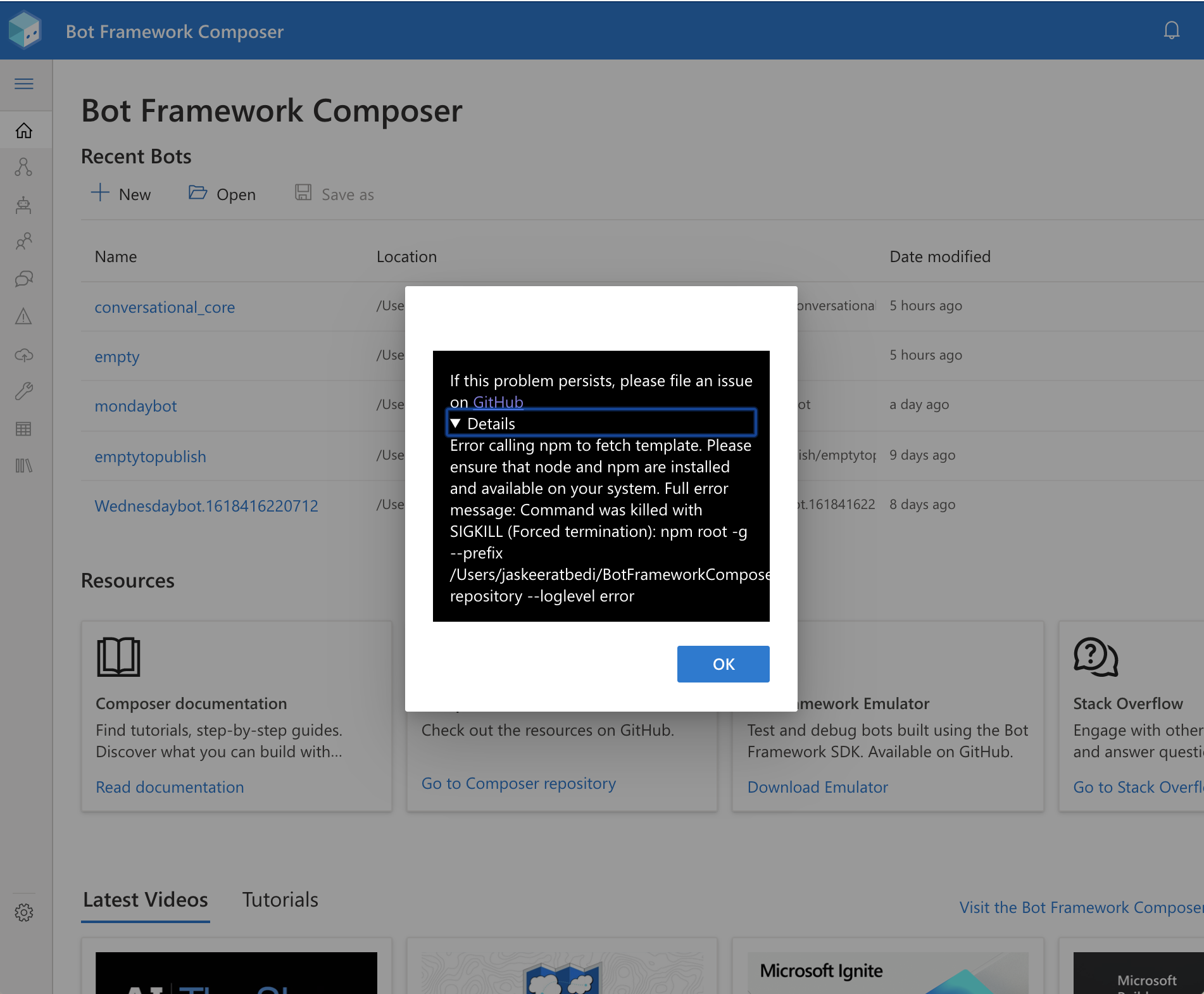Open the bot robot icon in sidebar
The height and width of the screenshot is (994, 1204).
[24, 204]
